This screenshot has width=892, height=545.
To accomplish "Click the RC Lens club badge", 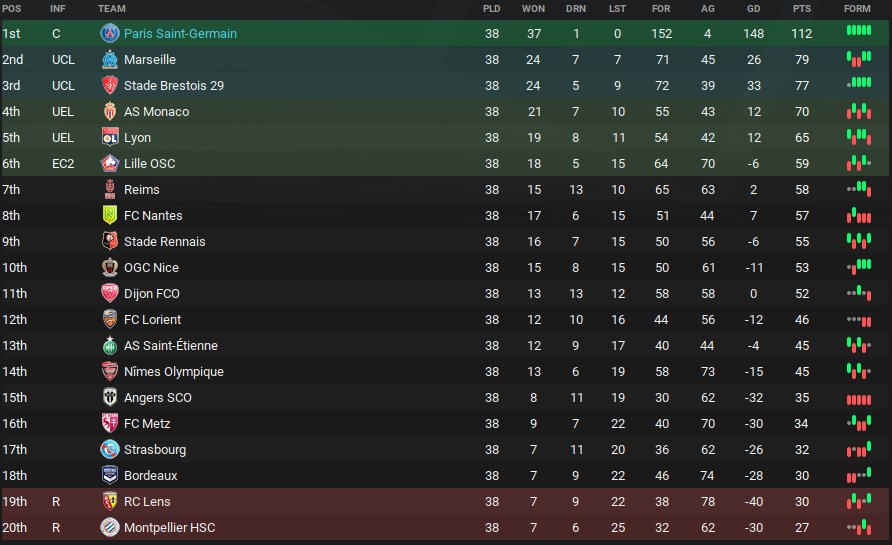I will coord(110,501).
